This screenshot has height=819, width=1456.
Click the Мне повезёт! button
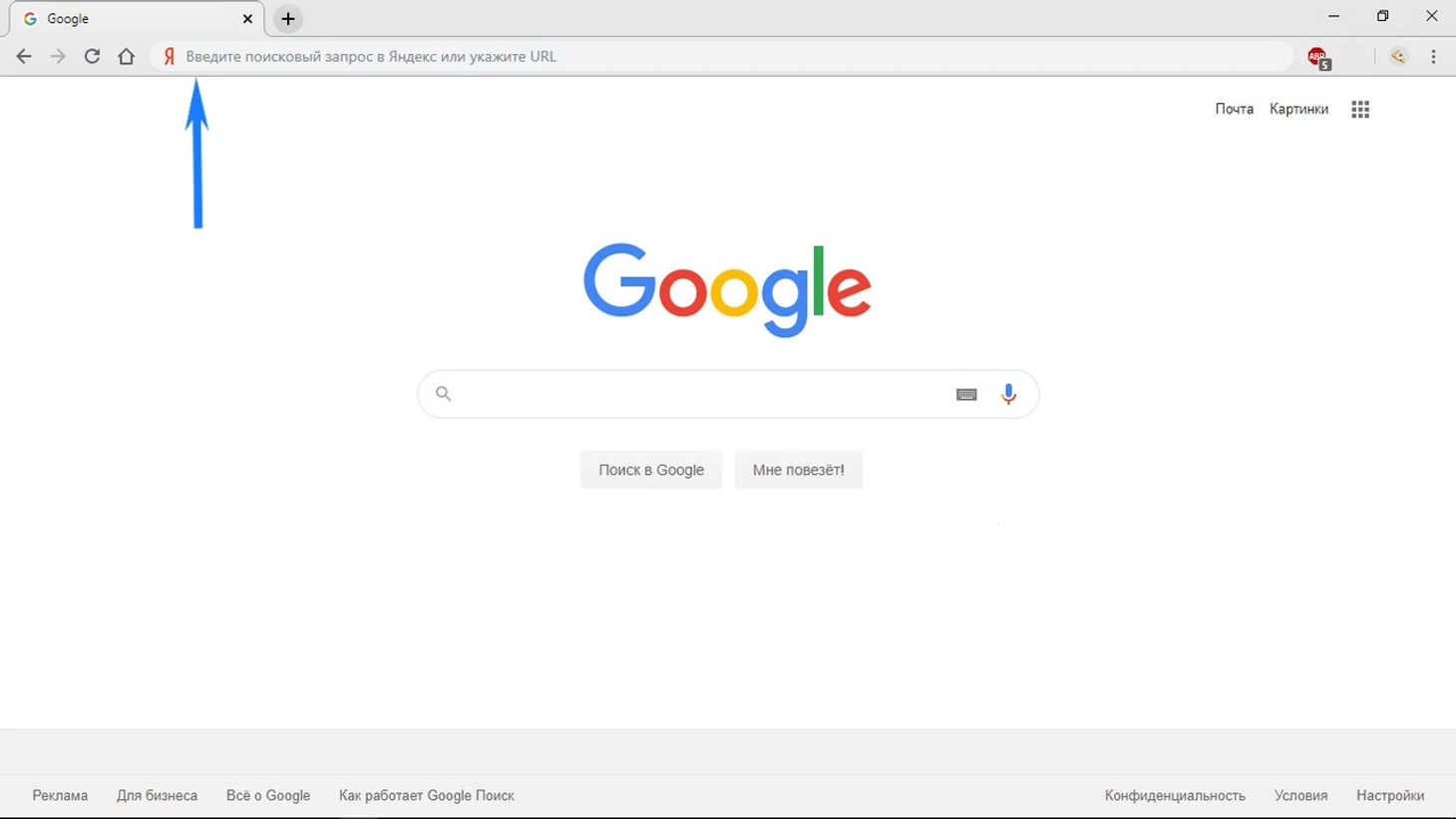click(x=799, y=470)
